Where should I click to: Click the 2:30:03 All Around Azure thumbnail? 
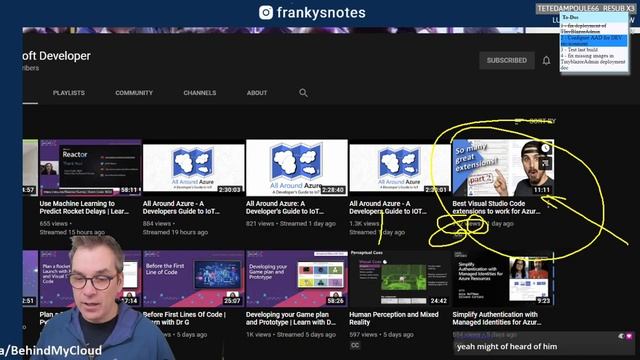click(x=193, y=168)
